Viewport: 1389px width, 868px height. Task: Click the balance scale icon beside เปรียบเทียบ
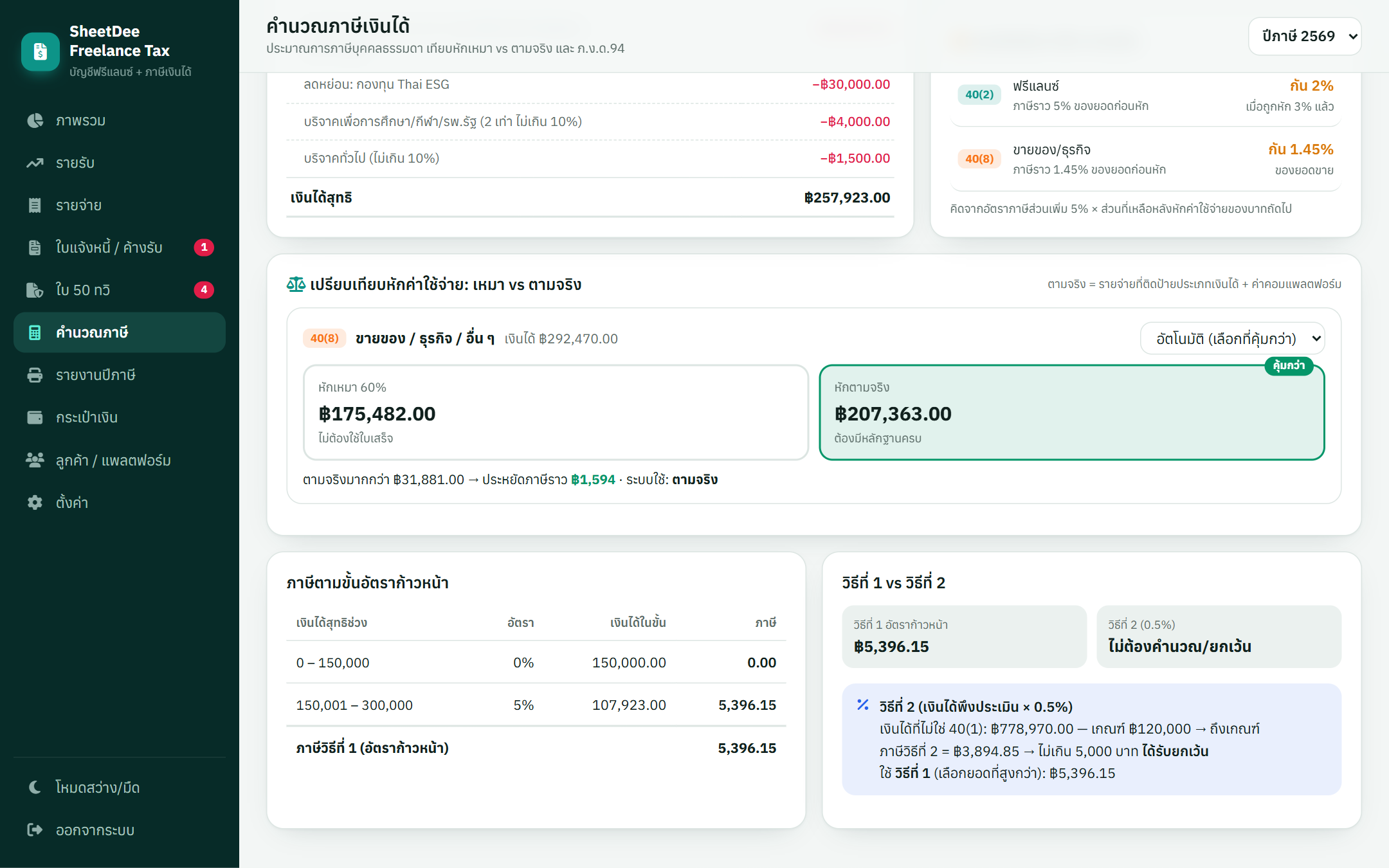coord(296,284)
